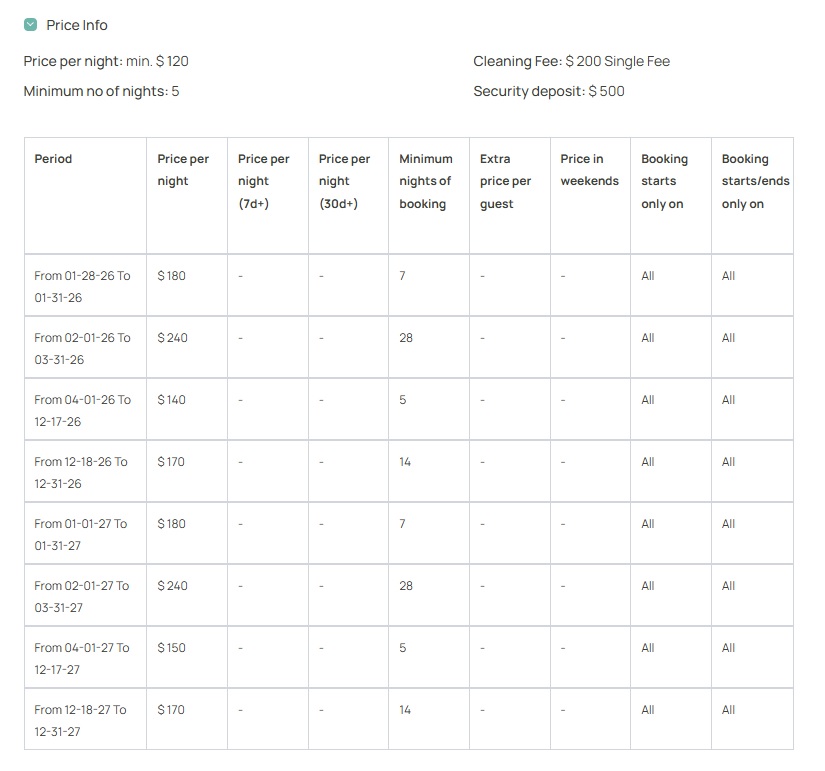
Task: Click the Price per night (7d+) header
Action: 264,181
